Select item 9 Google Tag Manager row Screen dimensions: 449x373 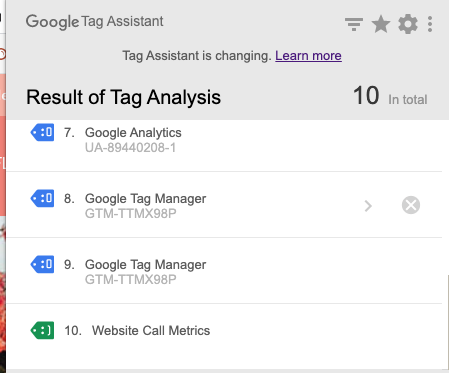[x=224, y=271]
